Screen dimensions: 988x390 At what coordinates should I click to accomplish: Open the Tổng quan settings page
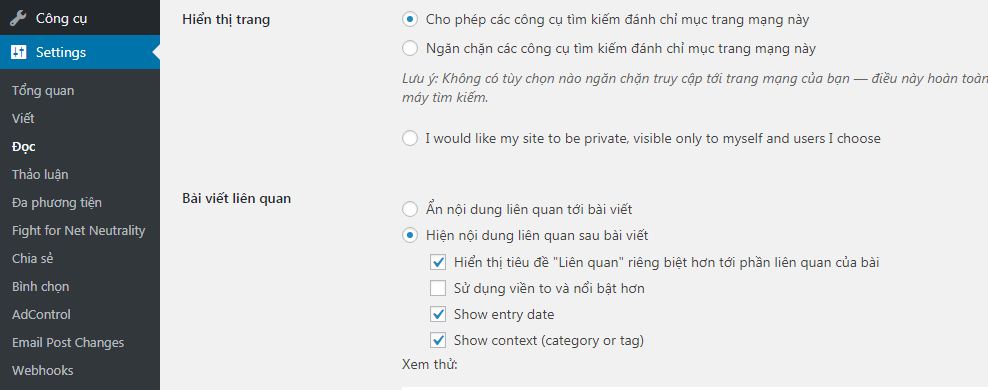[x=43, y=91]
